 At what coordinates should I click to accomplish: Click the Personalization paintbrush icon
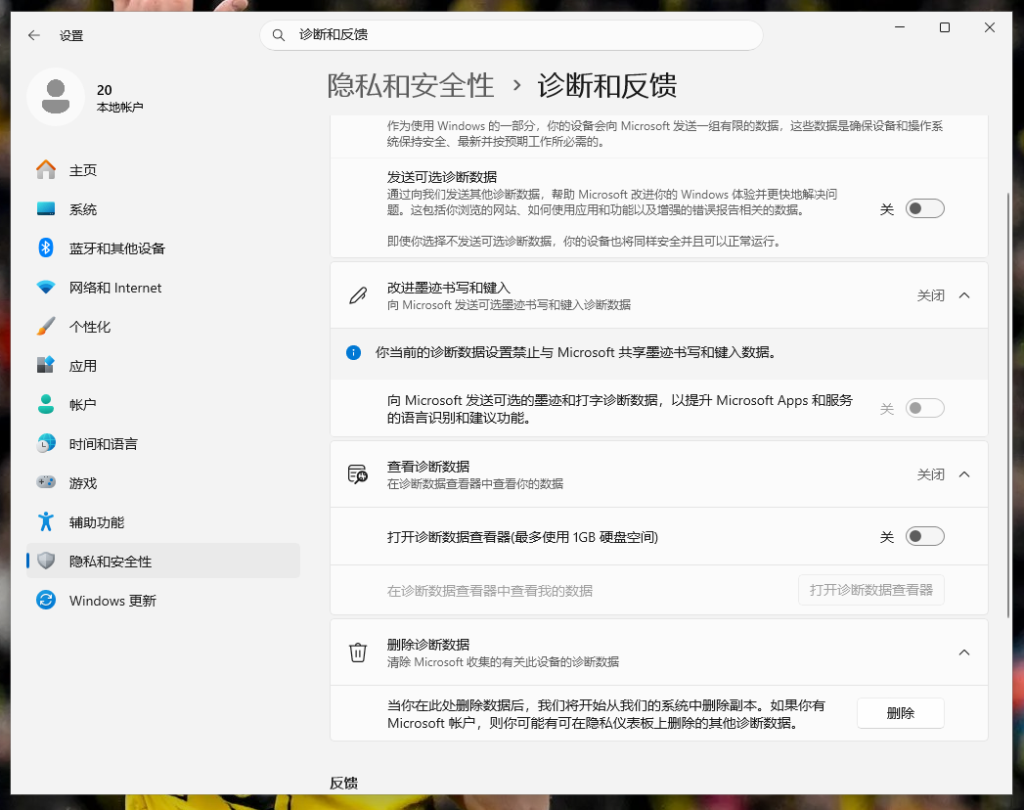(x=46, y=327)
